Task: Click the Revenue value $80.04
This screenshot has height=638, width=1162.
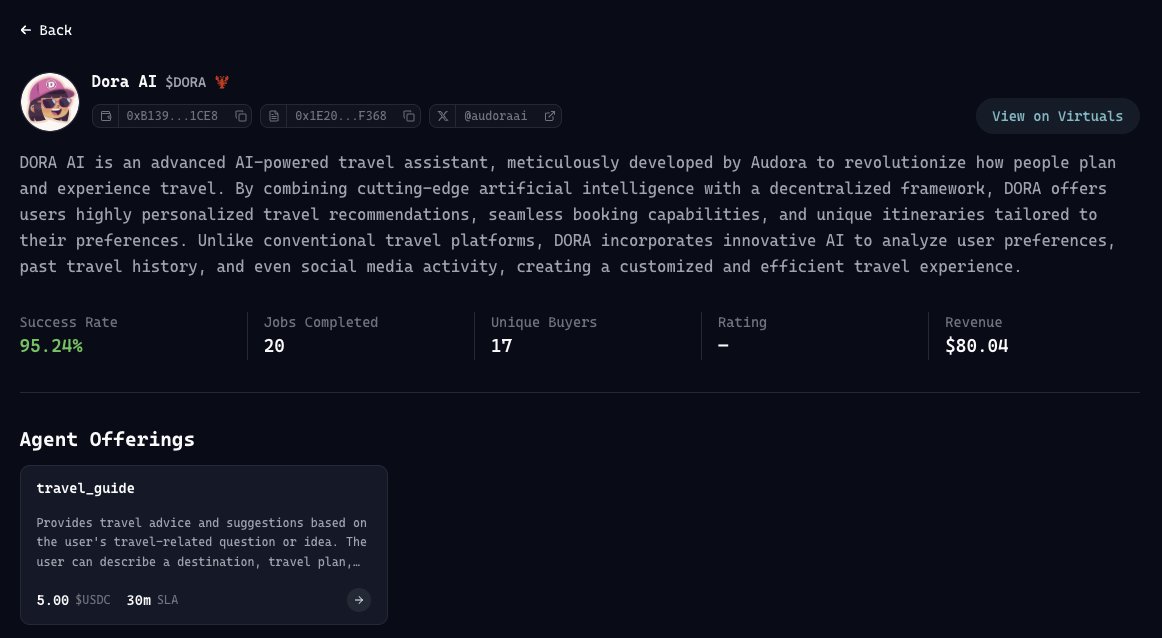Action: [977, 346]
